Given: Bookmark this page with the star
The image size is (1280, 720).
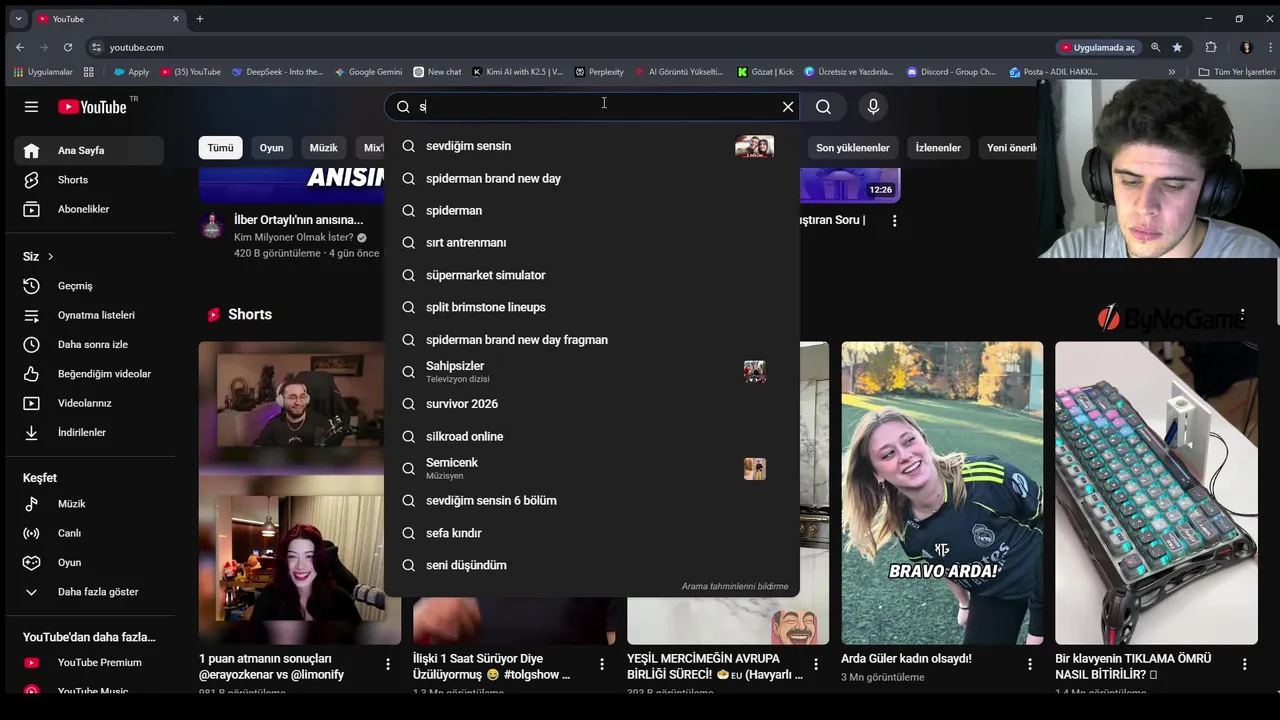Looking at the screenshot, I should click(x=1177, y=47).
